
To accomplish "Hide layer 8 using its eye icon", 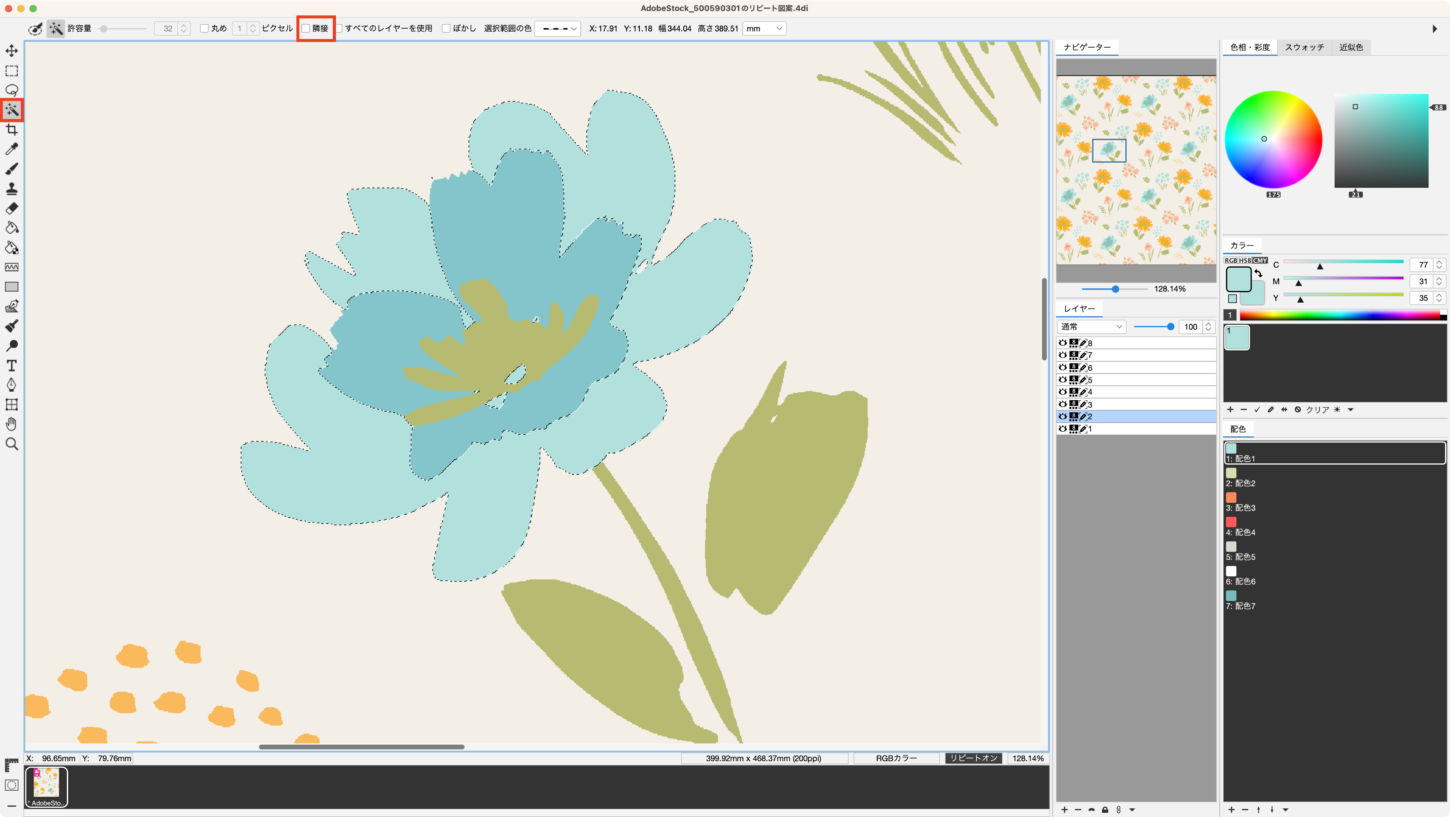I will [x=1063, y=343].
